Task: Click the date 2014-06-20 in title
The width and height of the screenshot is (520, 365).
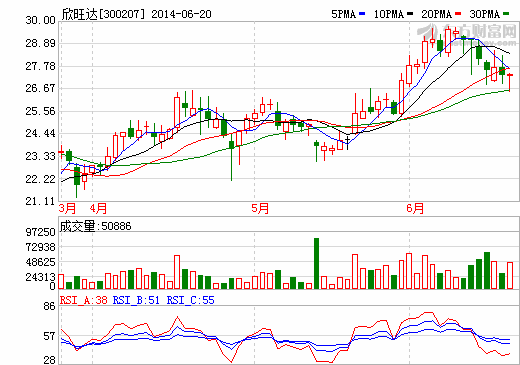Action: (181, 14)
